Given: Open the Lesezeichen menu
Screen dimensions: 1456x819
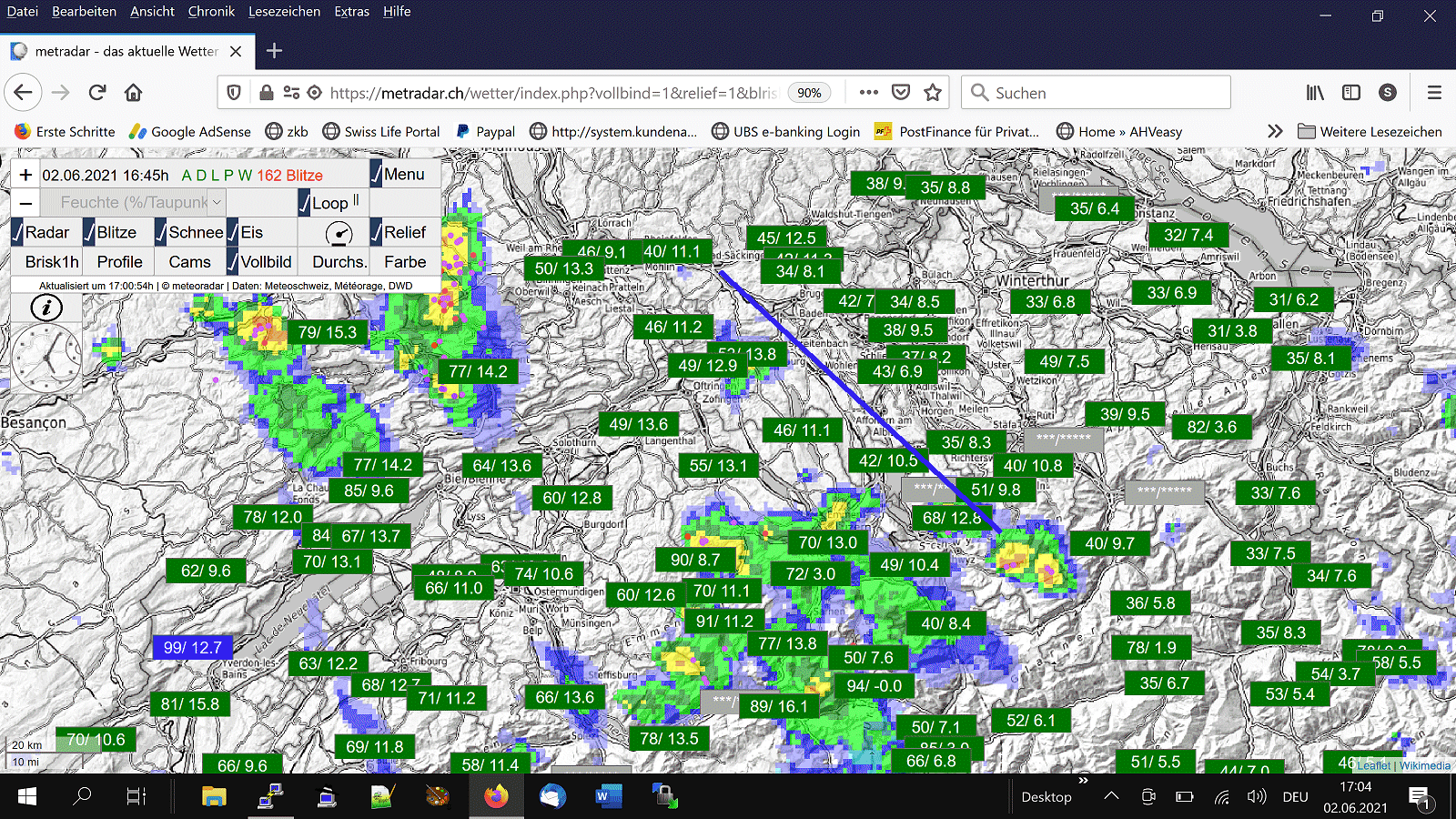Looking at the screenshot, I should [285, 12].
